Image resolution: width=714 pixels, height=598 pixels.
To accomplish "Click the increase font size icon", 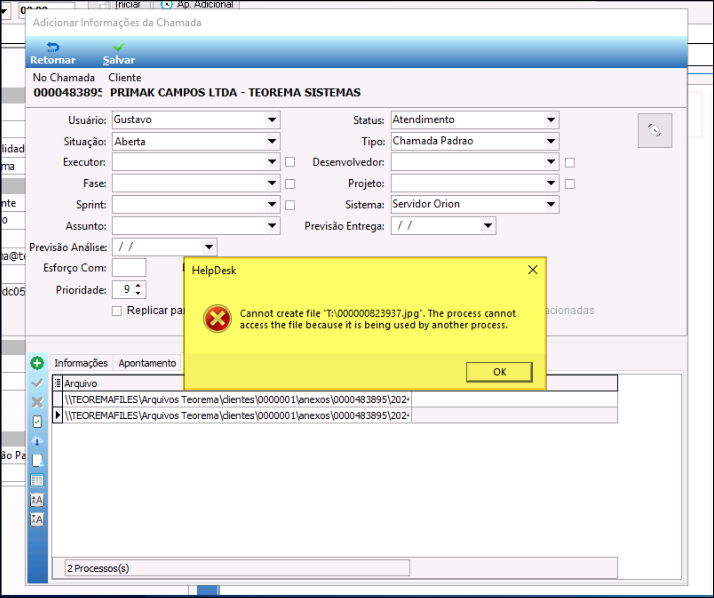I will coord(37,500).
